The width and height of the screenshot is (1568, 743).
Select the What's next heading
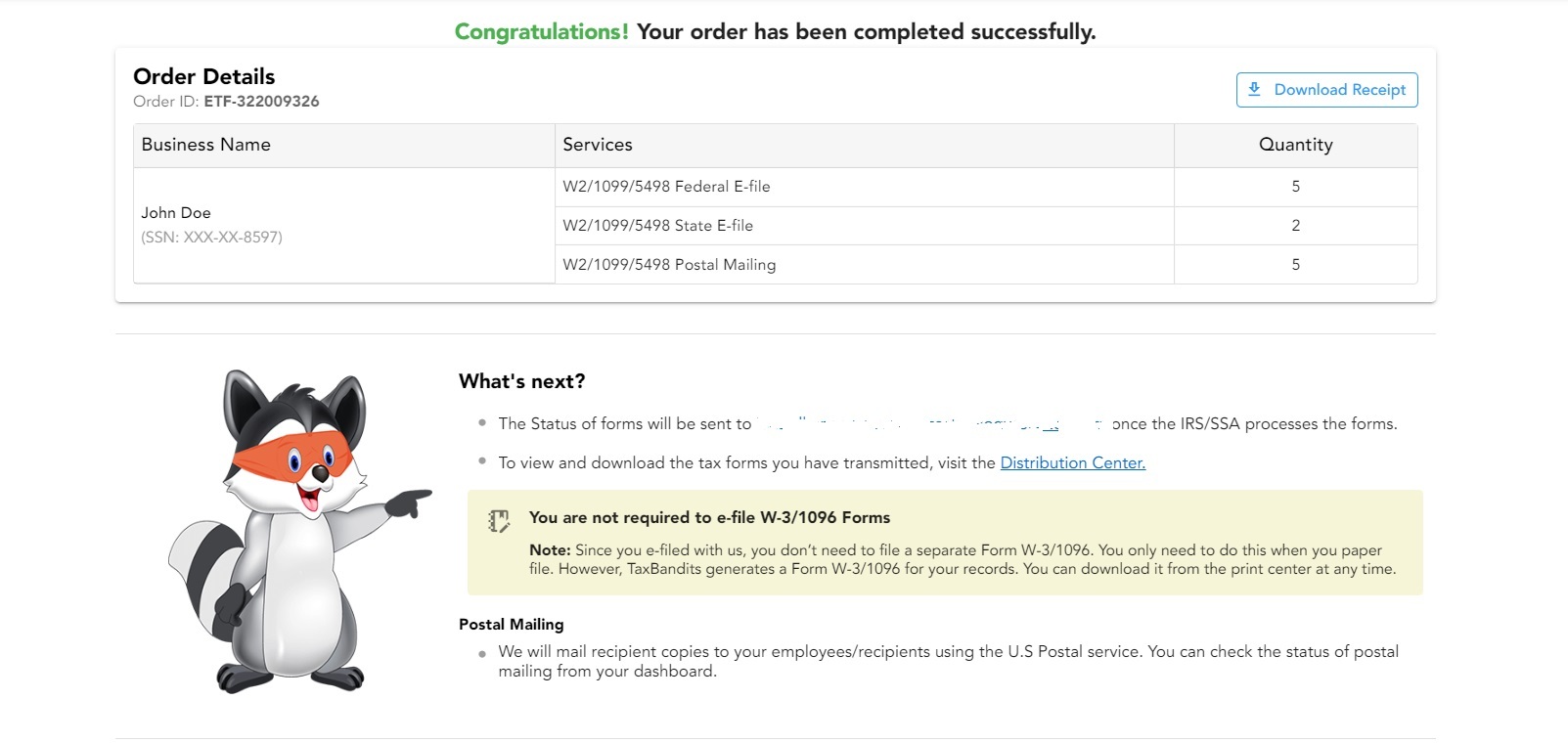pos(521,380)
